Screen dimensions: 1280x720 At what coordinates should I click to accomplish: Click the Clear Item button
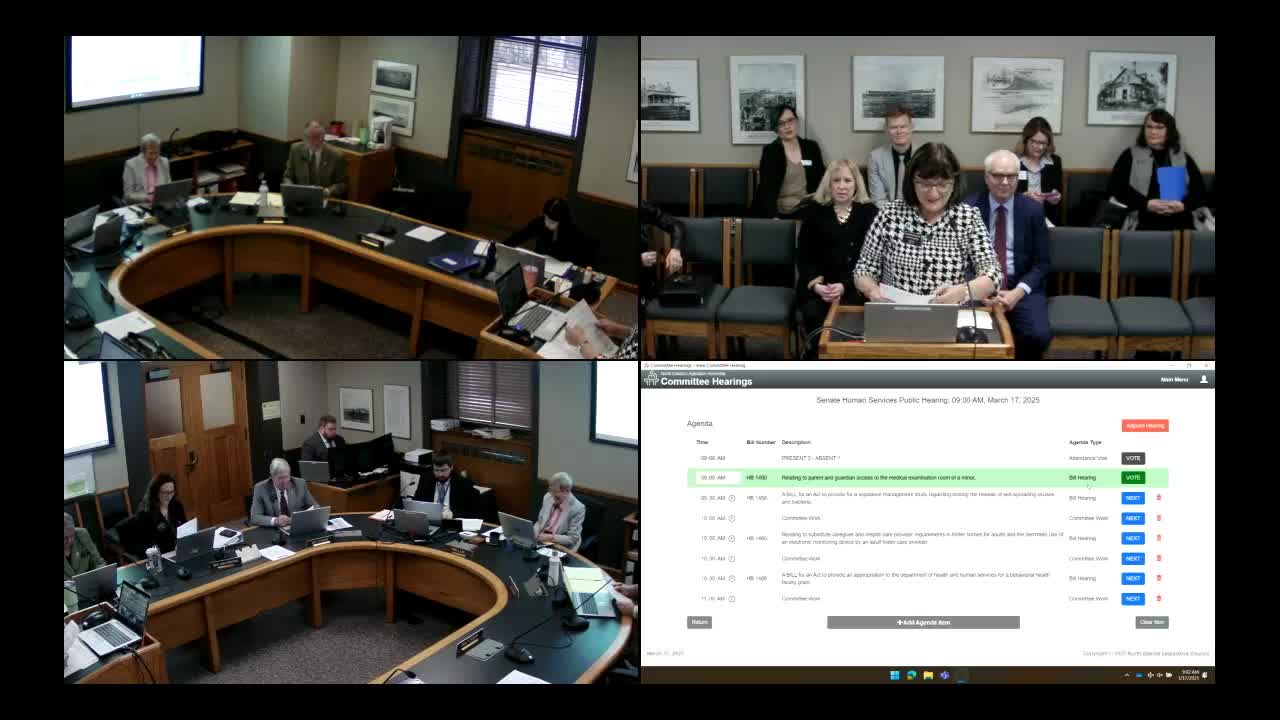pos(1152,622)
